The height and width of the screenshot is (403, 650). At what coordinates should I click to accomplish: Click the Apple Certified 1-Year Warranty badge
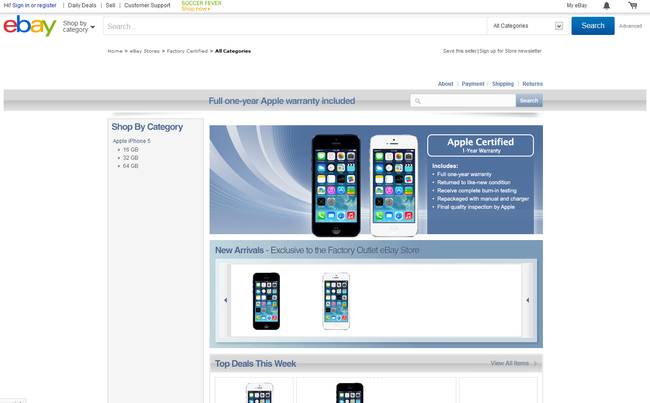click(x=480, y=145)
